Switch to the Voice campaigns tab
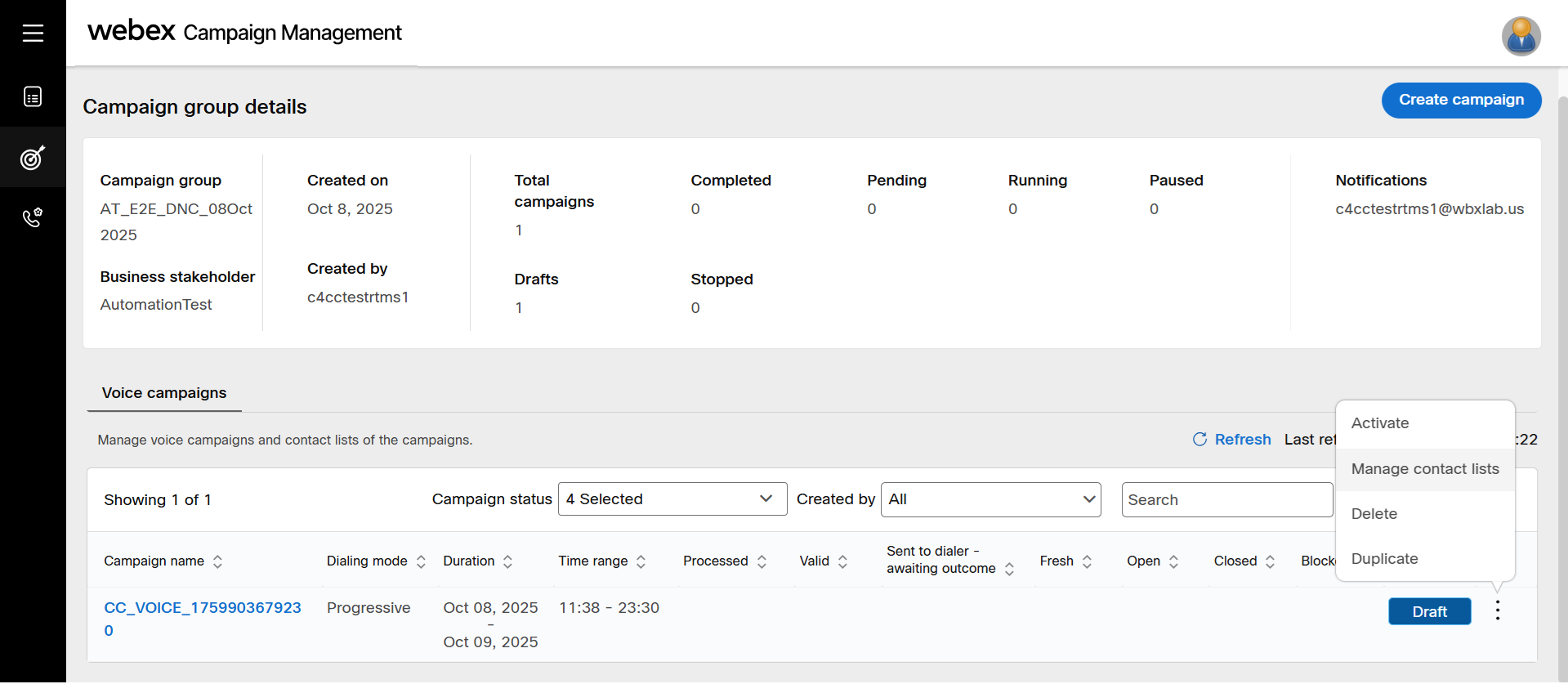Image resolution: width=1568 pixels, height=693 pixels. click(x=164, y=393)
